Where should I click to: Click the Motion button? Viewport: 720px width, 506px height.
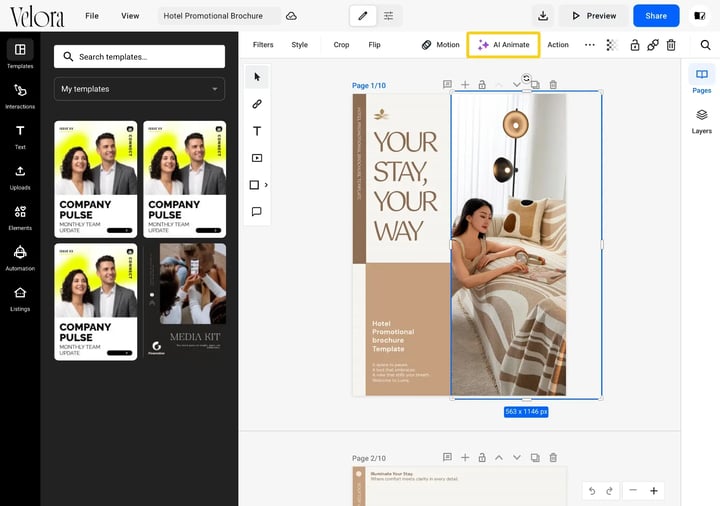point(440,45)
